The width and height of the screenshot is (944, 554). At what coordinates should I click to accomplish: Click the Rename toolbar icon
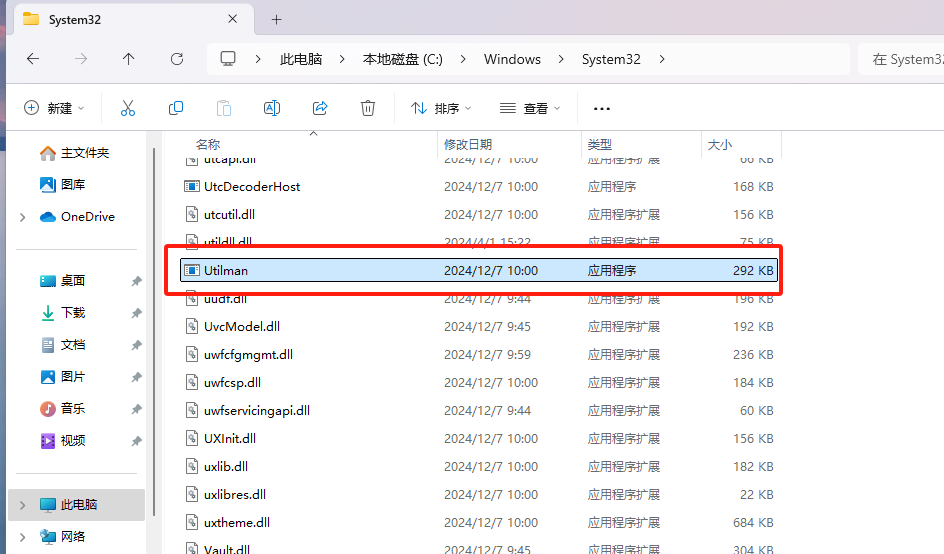(272, 108)
